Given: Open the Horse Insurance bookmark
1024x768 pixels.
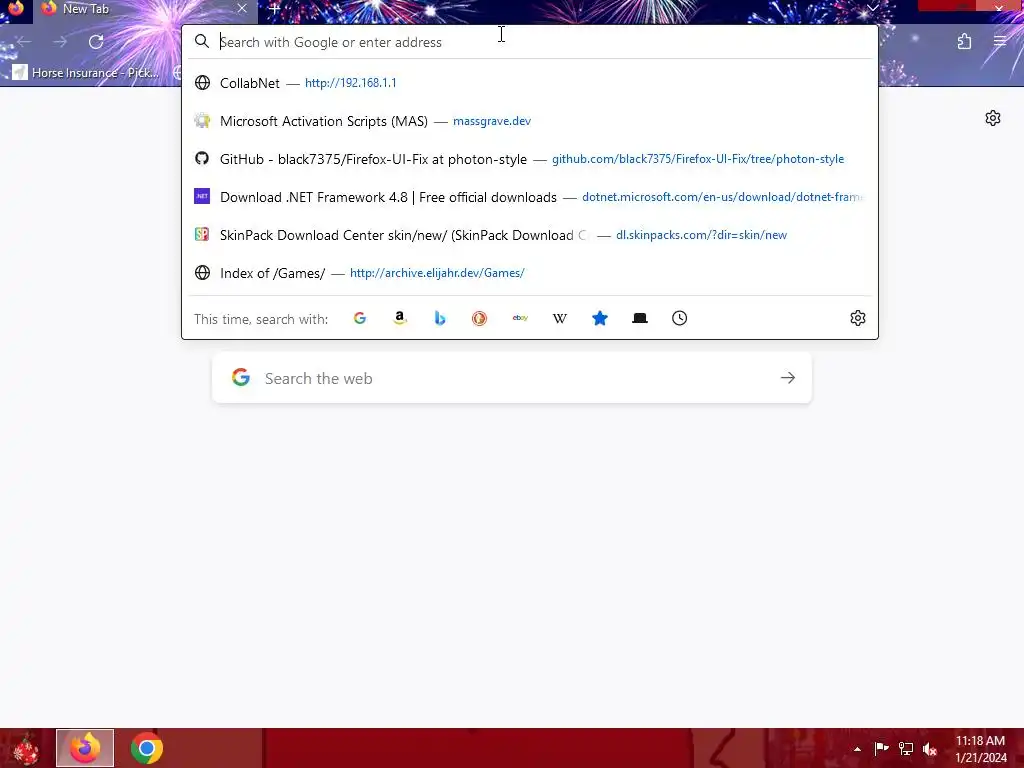Looking at the screenshot, I should (86, 72).
